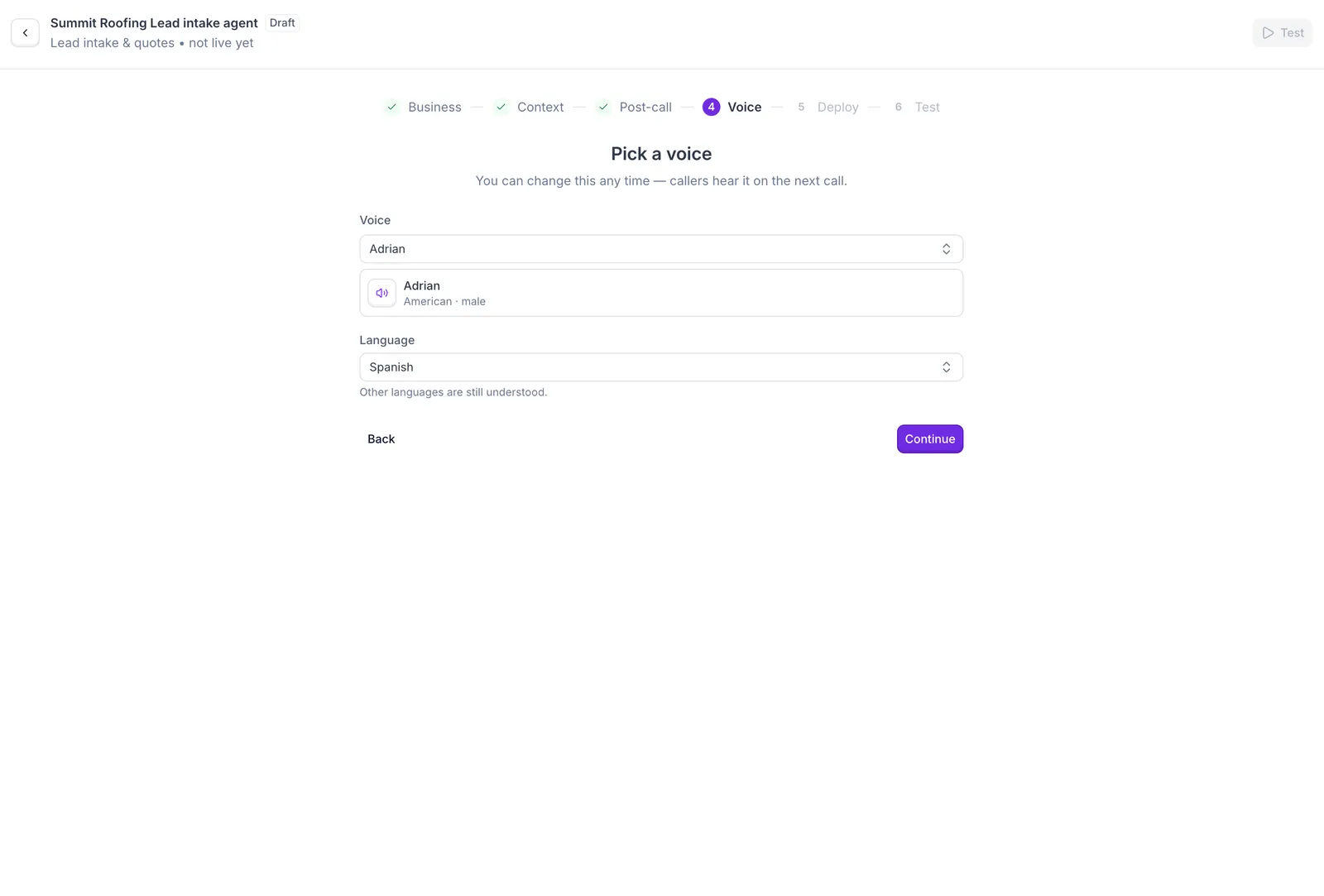Click the 'Lead intake & quotes • not live yet' subtitle

coord(152,43)
